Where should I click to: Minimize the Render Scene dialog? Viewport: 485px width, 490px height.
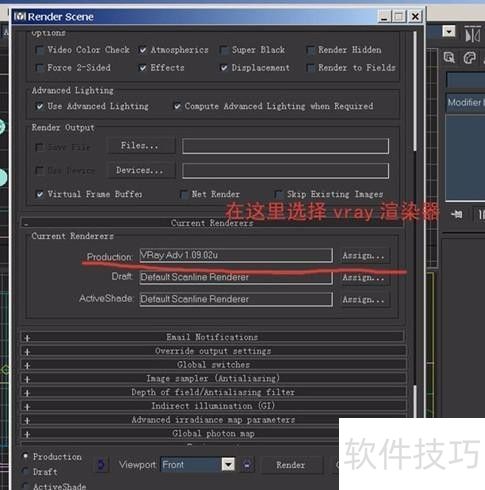(x=384, y=17)
